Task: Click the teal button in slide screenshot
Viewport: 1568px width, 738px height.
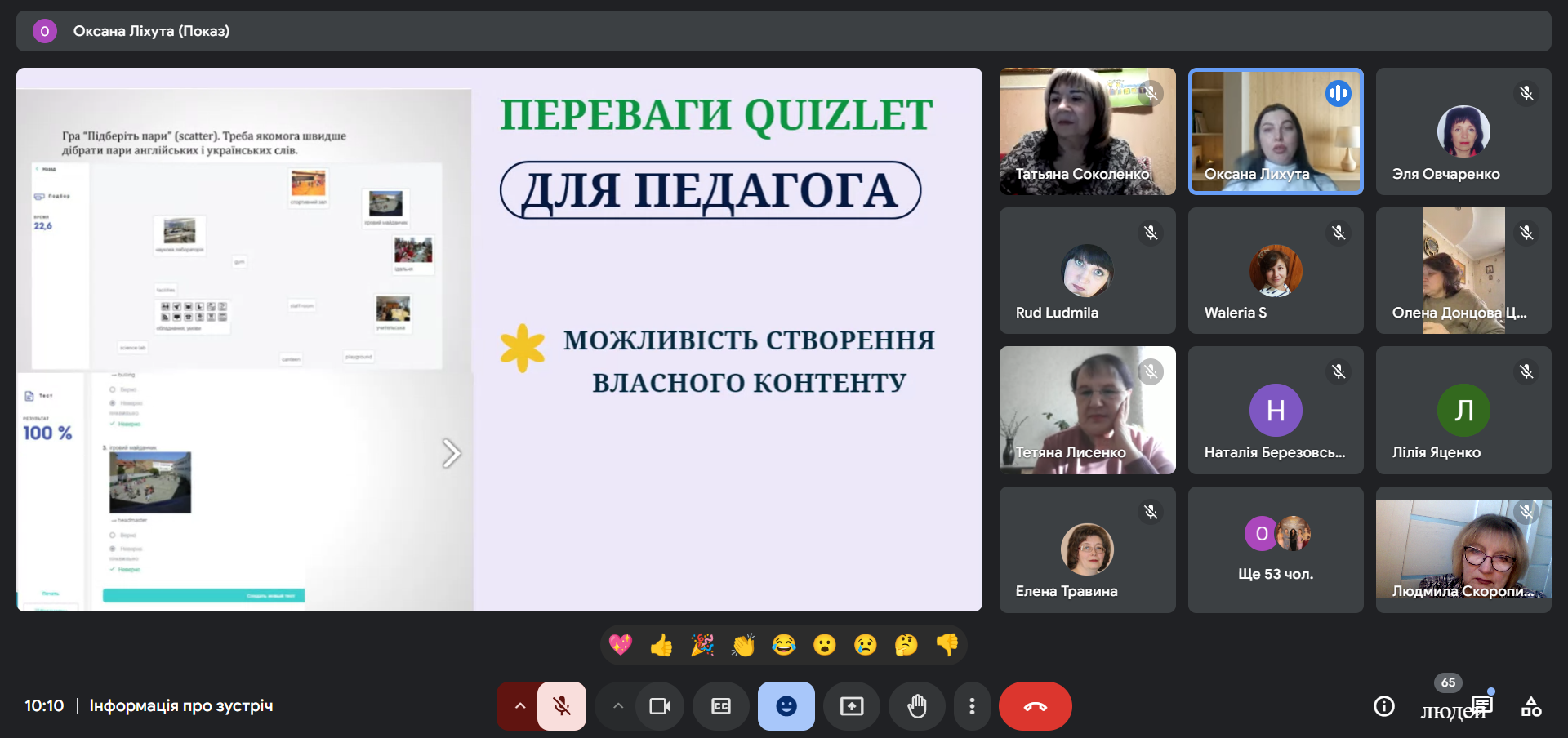Action: tap(203, 595)
